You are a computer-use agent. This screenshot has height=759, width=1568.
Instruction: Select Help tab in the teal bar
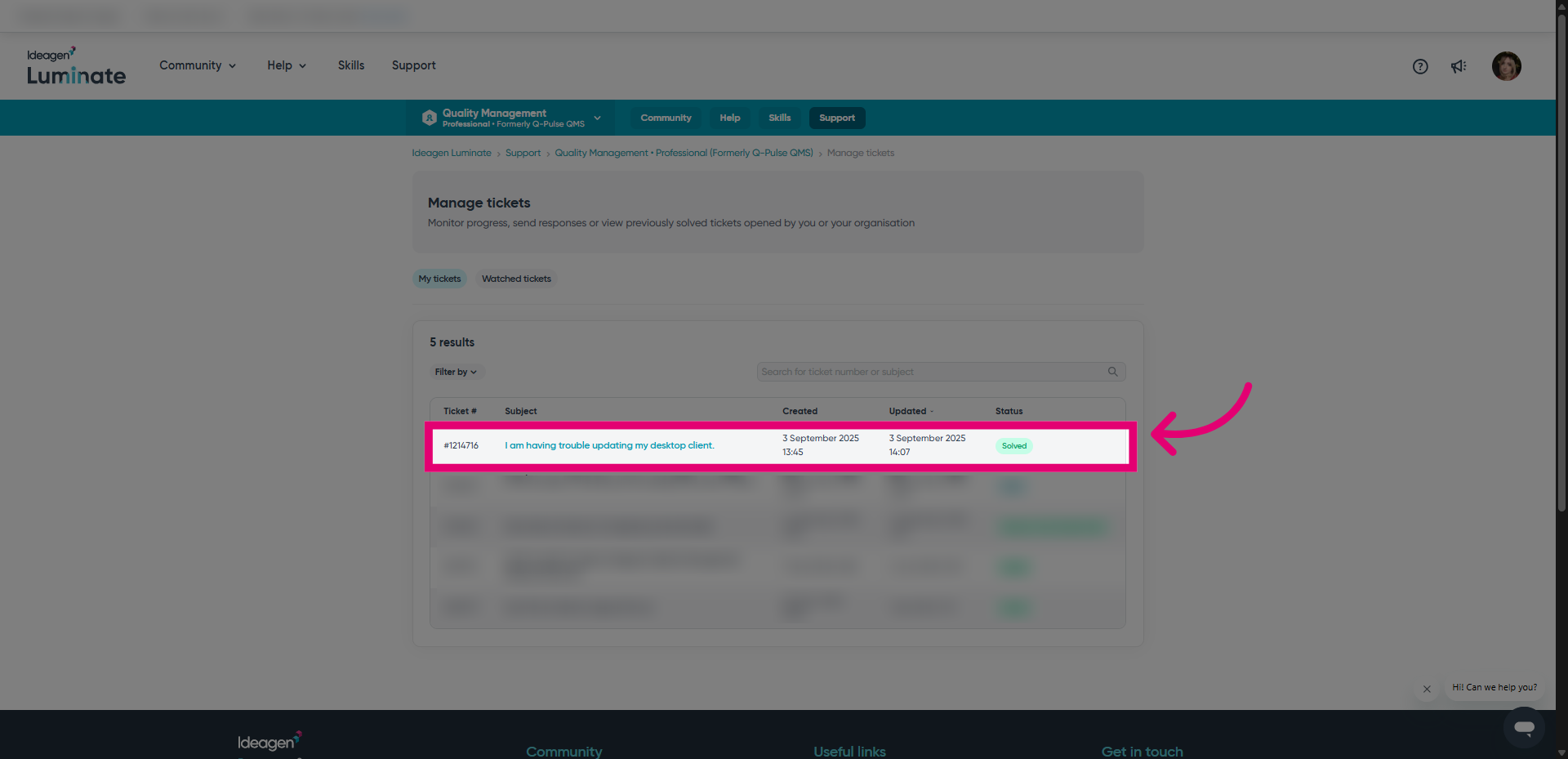[x=730, y=118]
